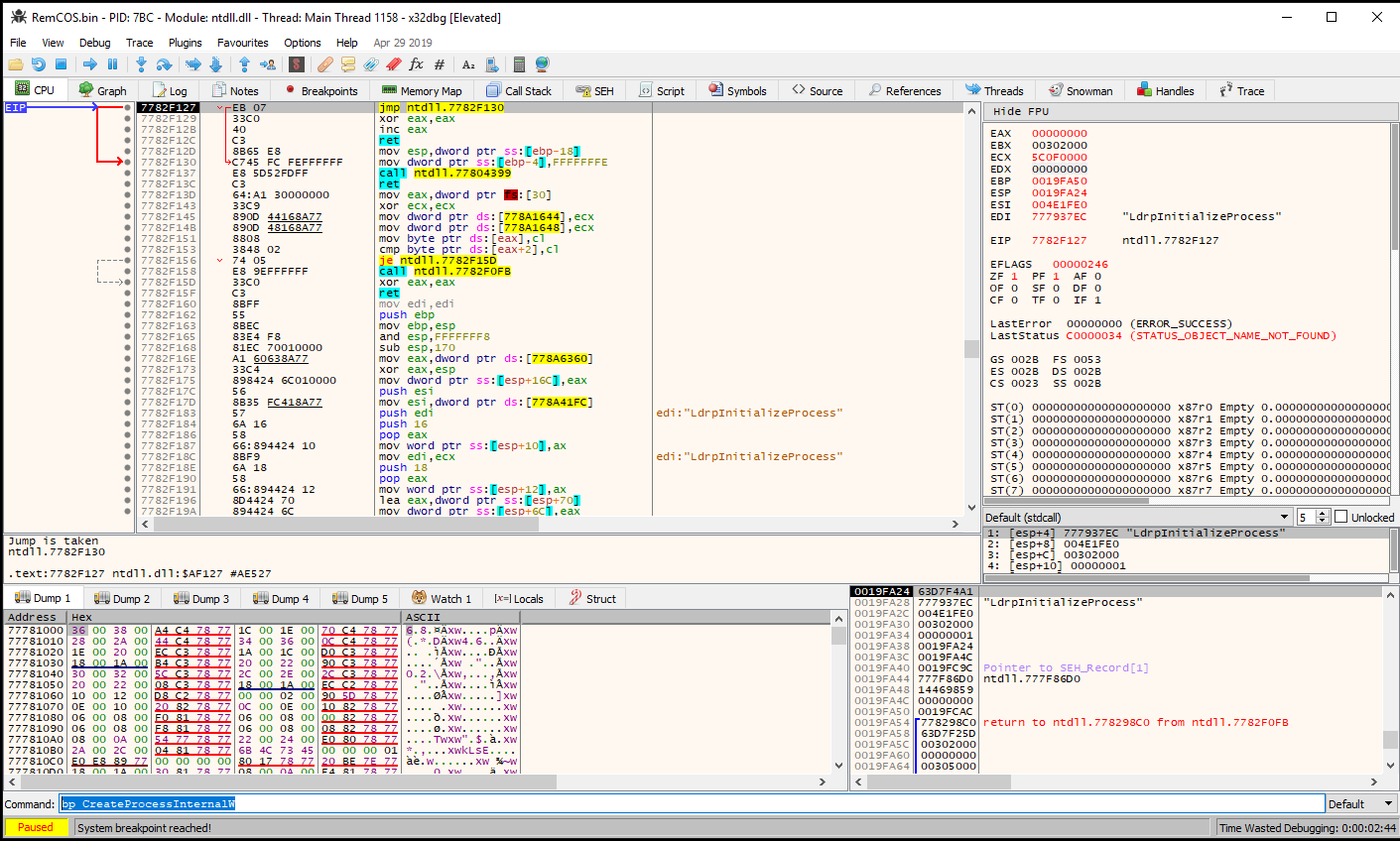Viewport: 1400px width, 841px height.
Task: Switch to the Source tab
Action: point(817,90)
